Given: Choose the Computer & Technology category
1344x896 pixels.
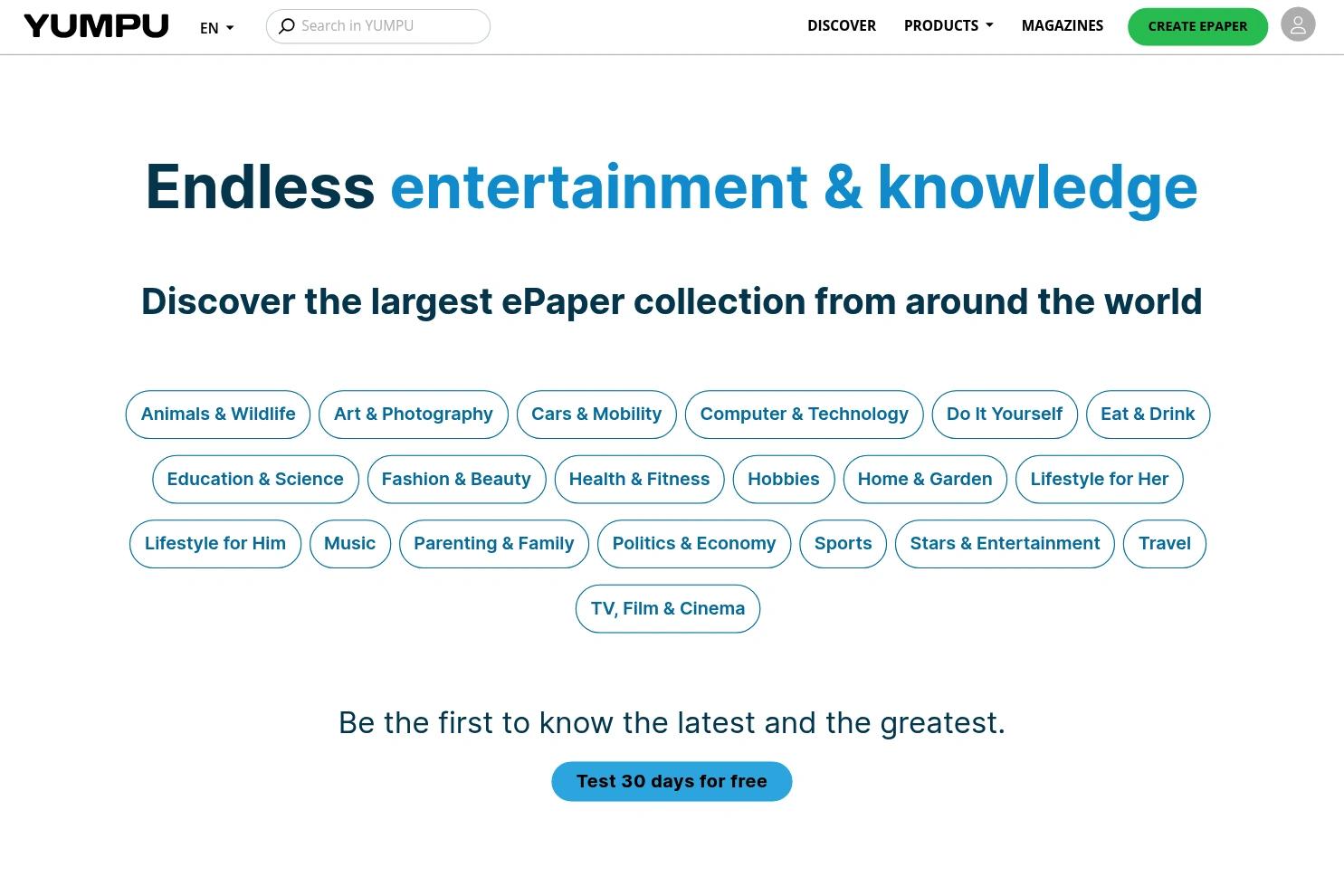Looking at the screenshot, I should pos(804,415).
